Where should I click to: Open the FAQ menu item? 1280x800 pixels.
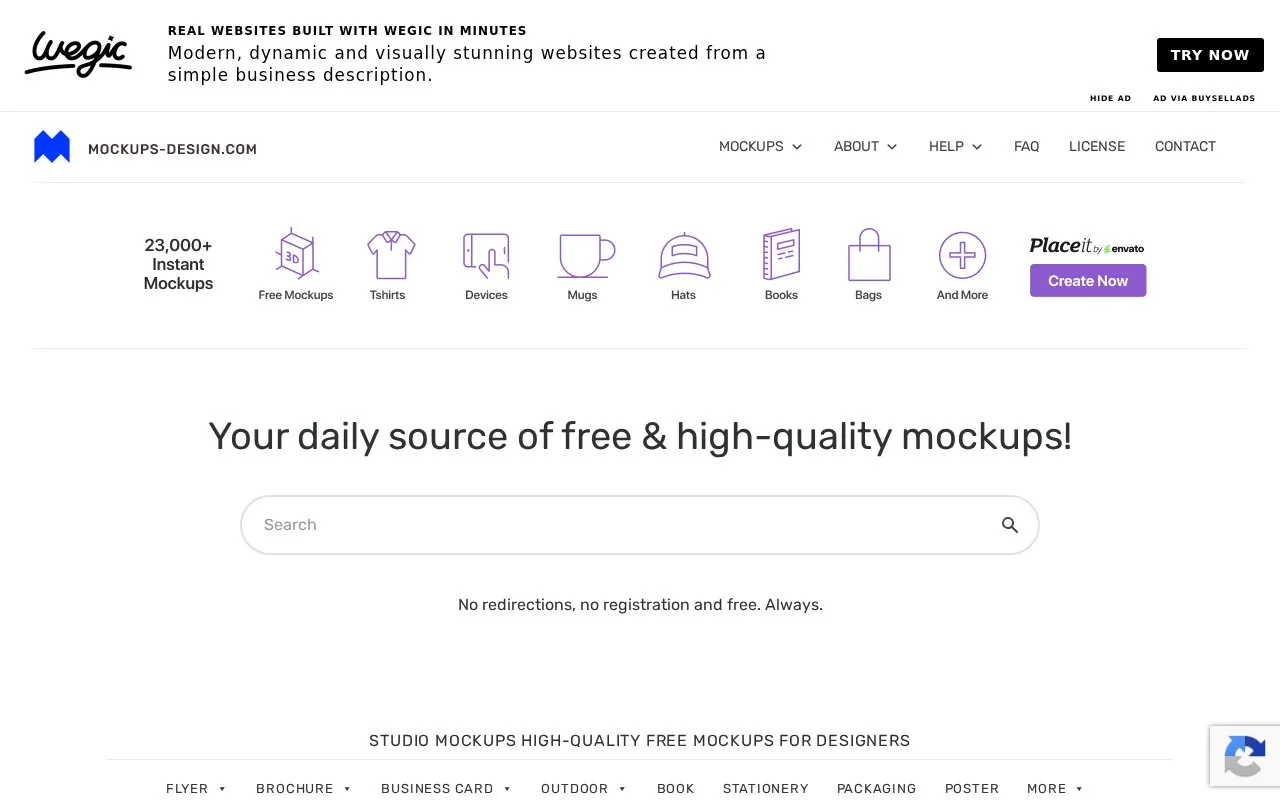click(x=1026, y=146)
